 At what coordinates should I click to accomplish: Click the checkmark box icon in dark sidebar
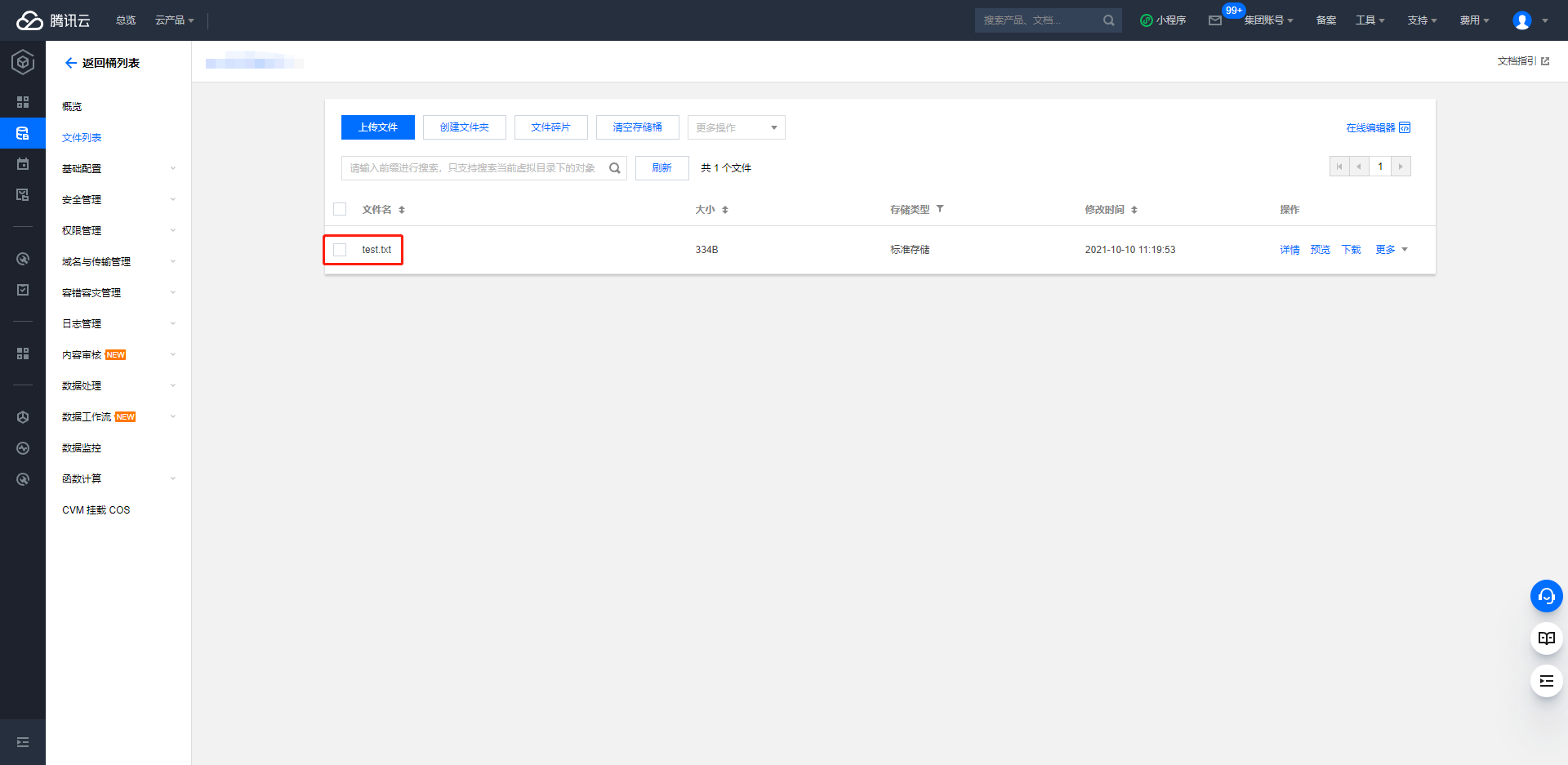[x=23, y=290]
